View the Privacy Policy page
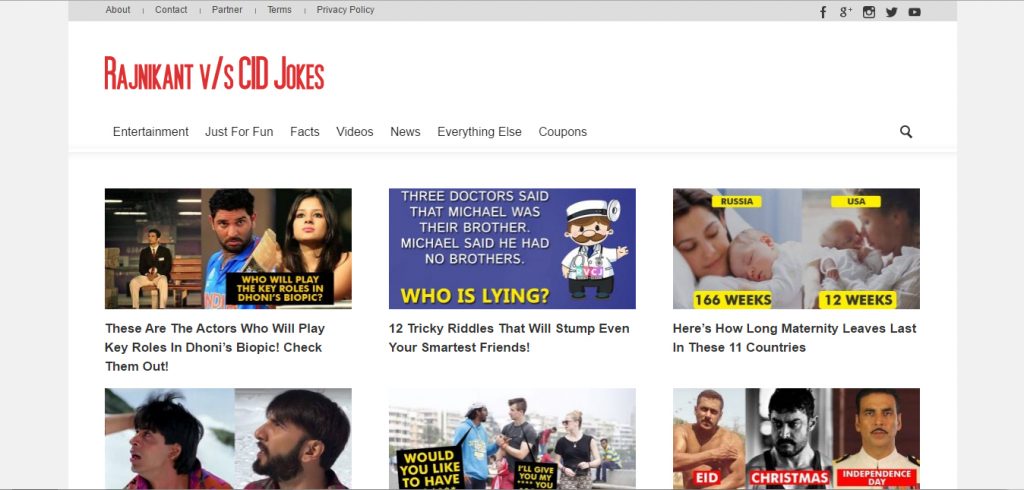1024x490 pixels. 345,10
